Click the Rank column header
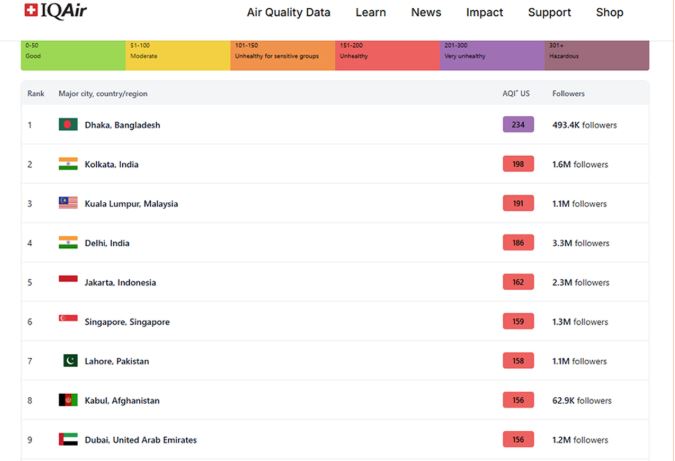 coord(36,93)
